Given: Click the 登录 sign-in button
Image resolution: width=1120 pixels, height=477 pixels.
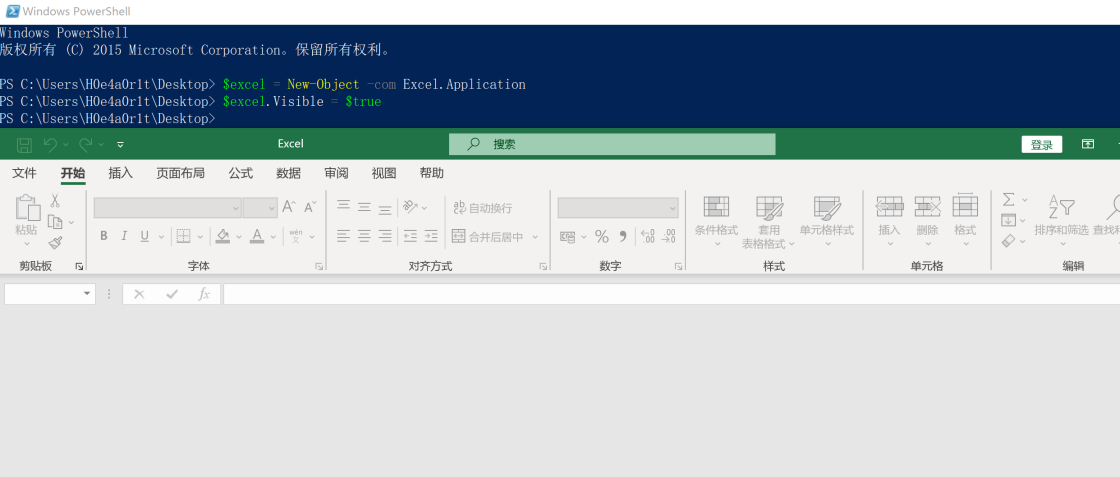Looking at the screenshot, I should coord(1041,145).
